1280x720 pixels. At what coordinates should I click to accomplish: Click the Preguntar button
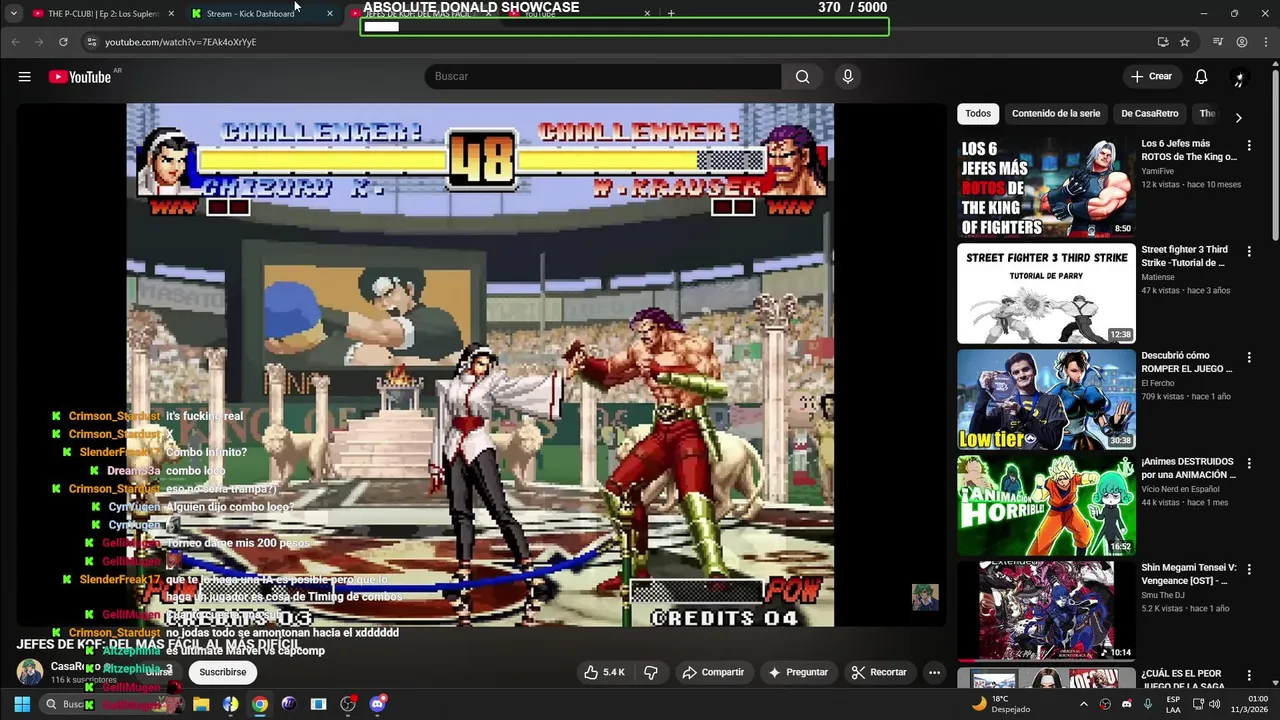tap(797, 672)
